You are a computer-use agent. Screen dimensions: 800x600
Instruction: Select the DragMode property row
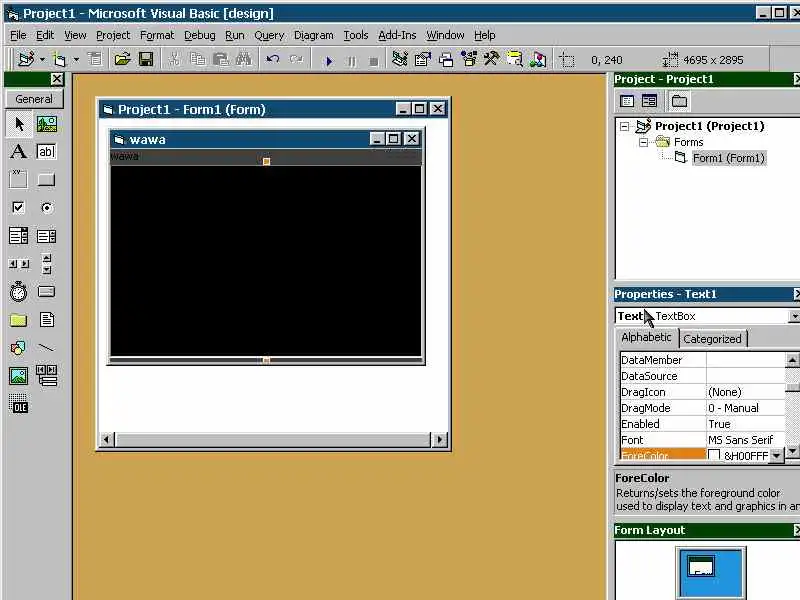click(702, 408)
